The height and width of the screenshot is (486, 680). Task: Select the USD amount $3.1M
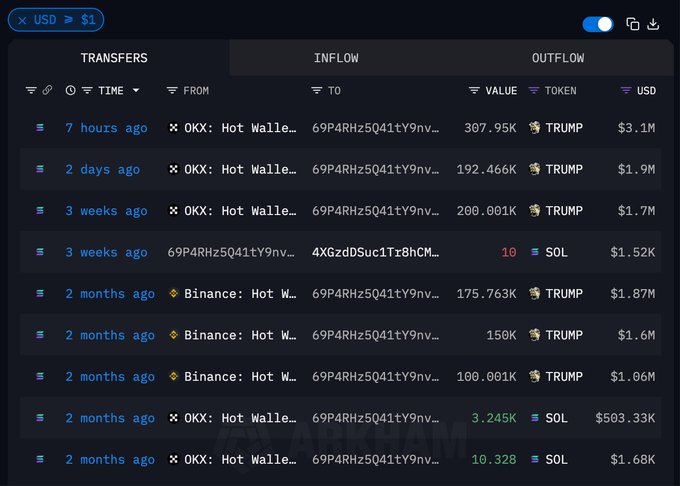coord(636,127)
